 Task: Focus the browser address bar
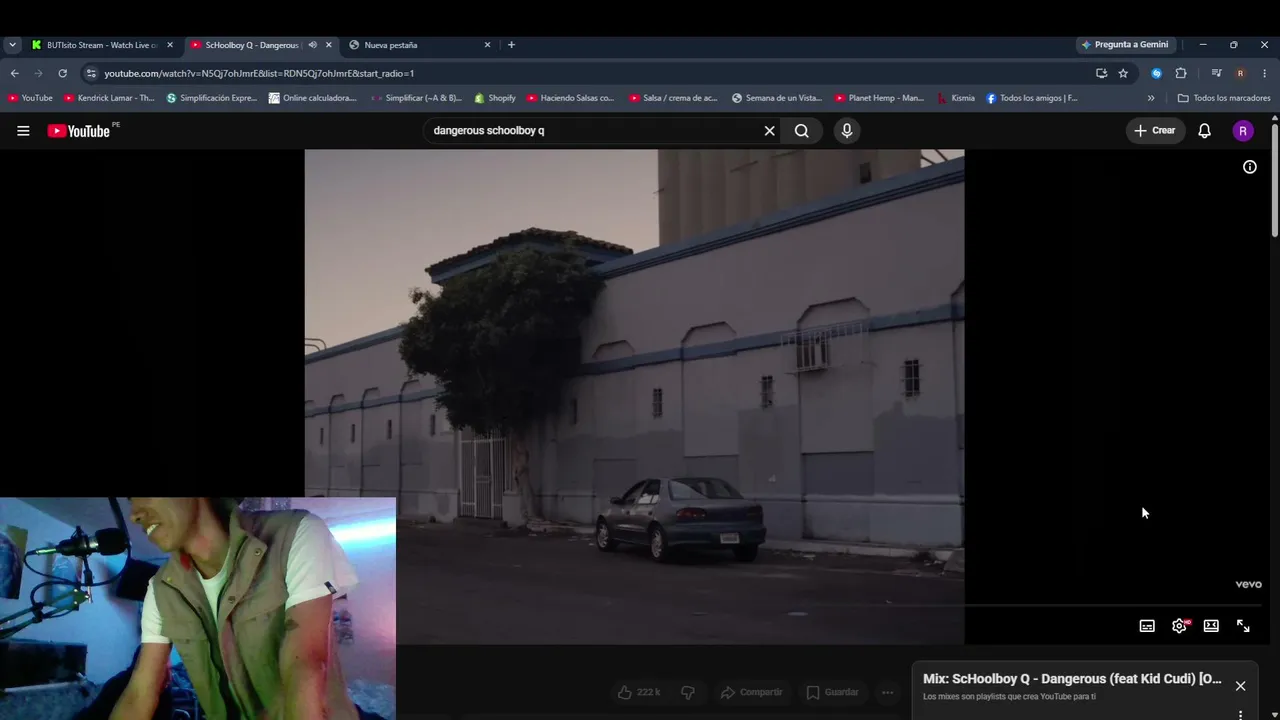590,73
